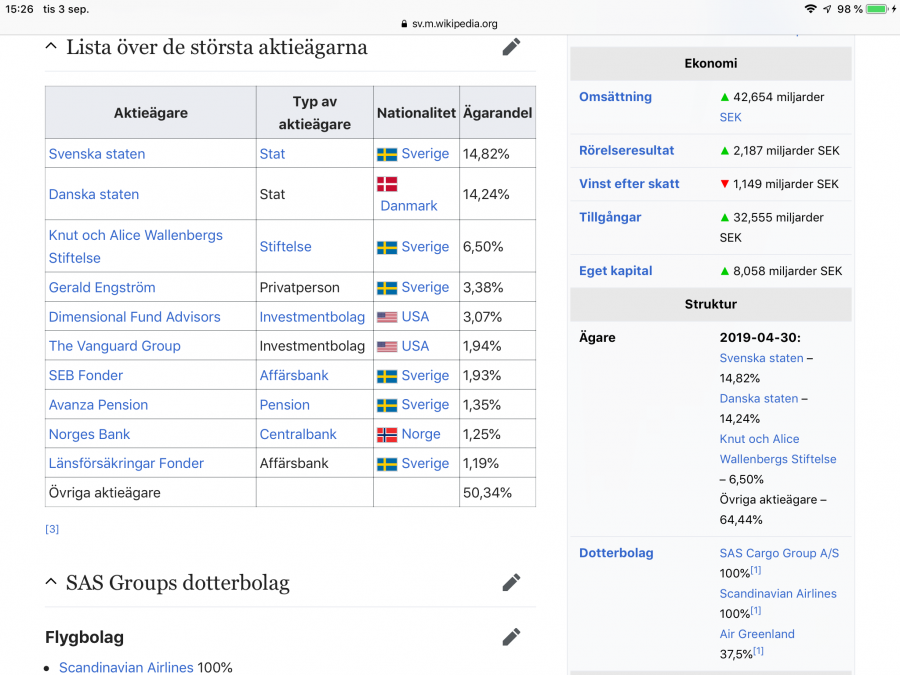Collapse the "Lista över de största aktieägarna" section
The width and height of the screenshot is (900, 675).
point(51,45)
